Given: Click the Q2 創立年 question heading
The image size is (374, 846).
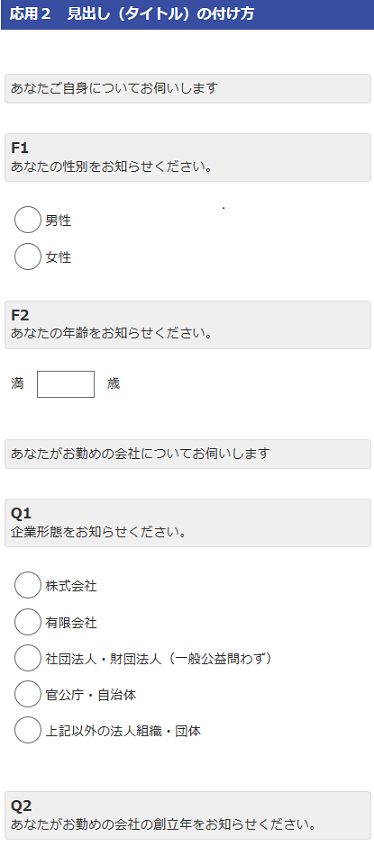Looking at the screenshot, I should pyautogui.click(x=188, y=815).
